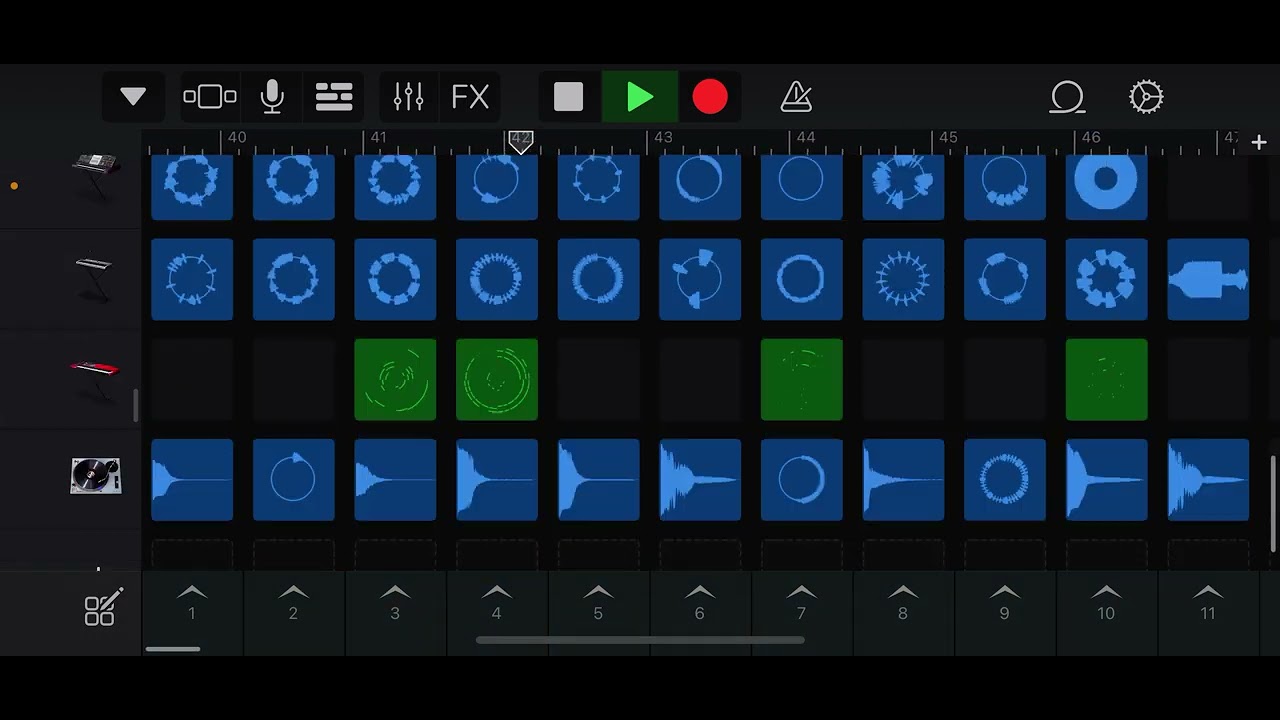This screenshot has height=720, width=1280.
Task: Tap turntable row cell in column 1
Action: pyautogui.click(x=192, y=480)
